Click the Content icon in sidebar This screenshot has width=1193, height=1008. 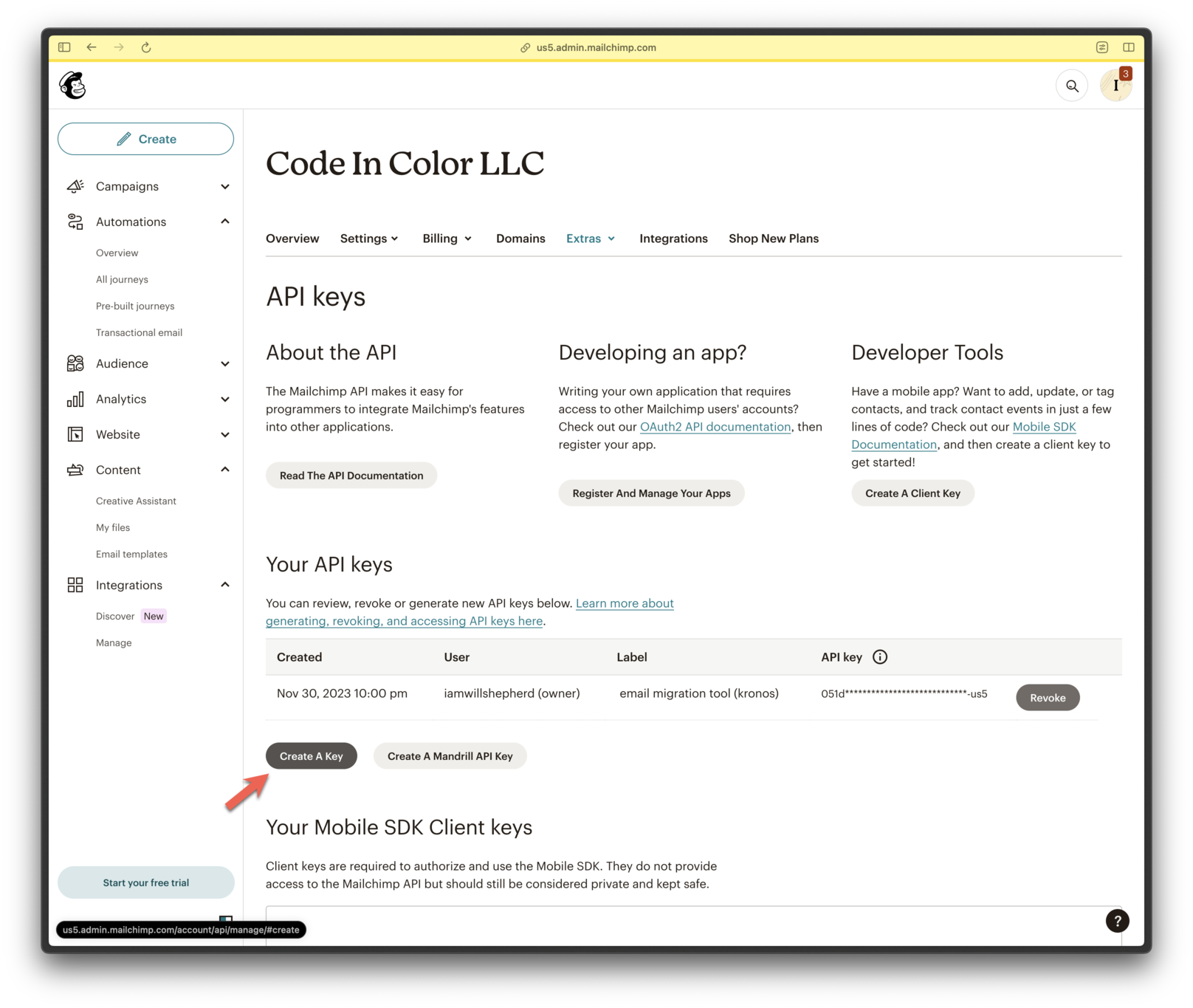click(75, 470)
